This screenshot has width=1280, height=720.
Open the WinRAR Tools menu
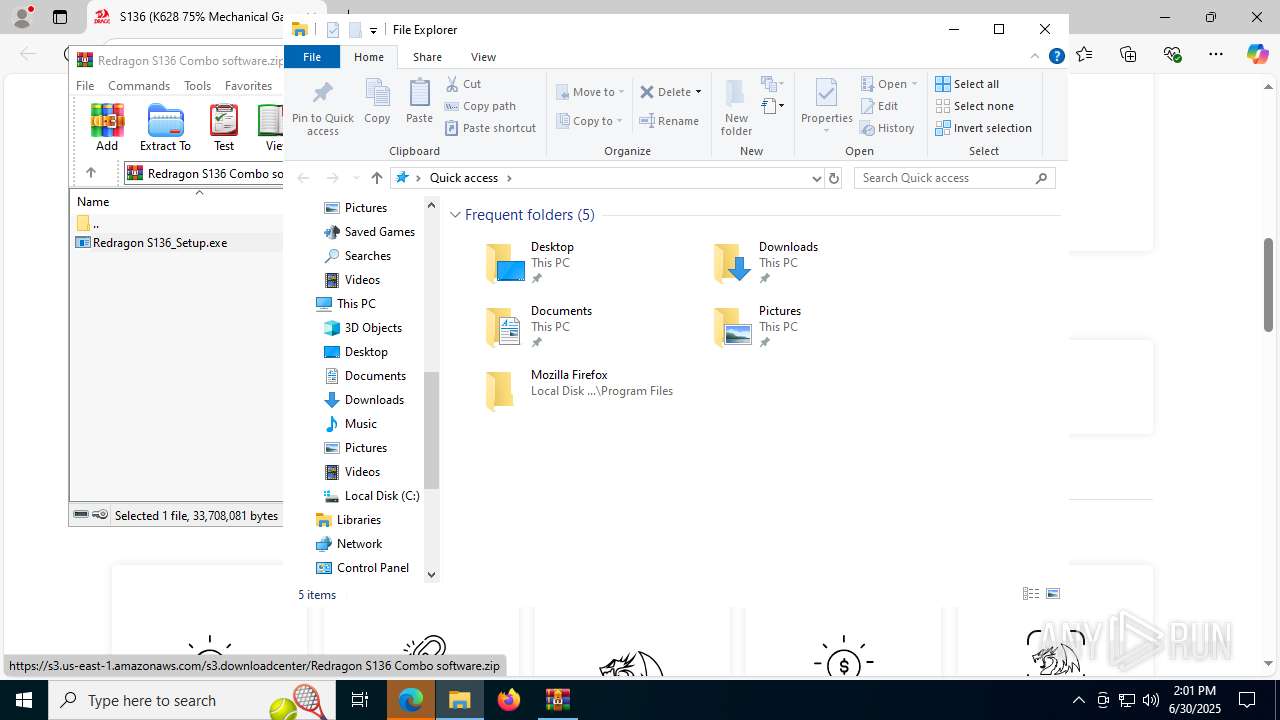click(197, 86)
